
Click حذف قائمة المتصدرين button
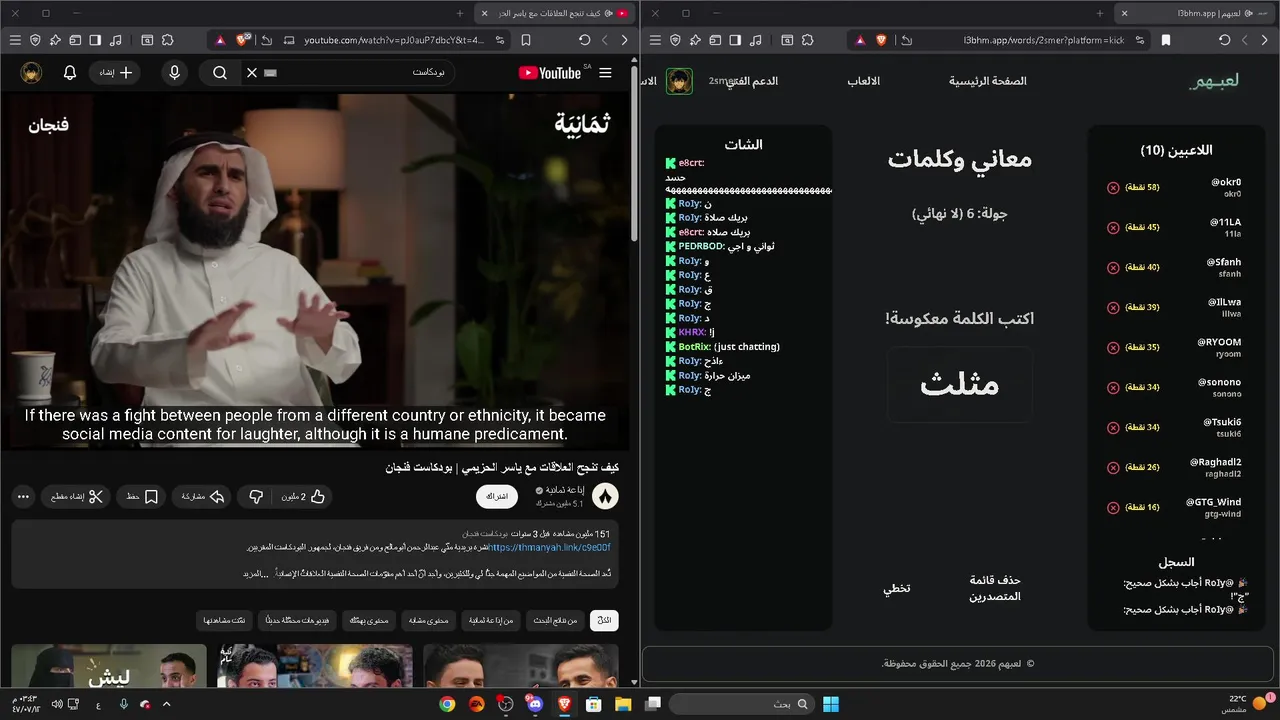(995, 588)
